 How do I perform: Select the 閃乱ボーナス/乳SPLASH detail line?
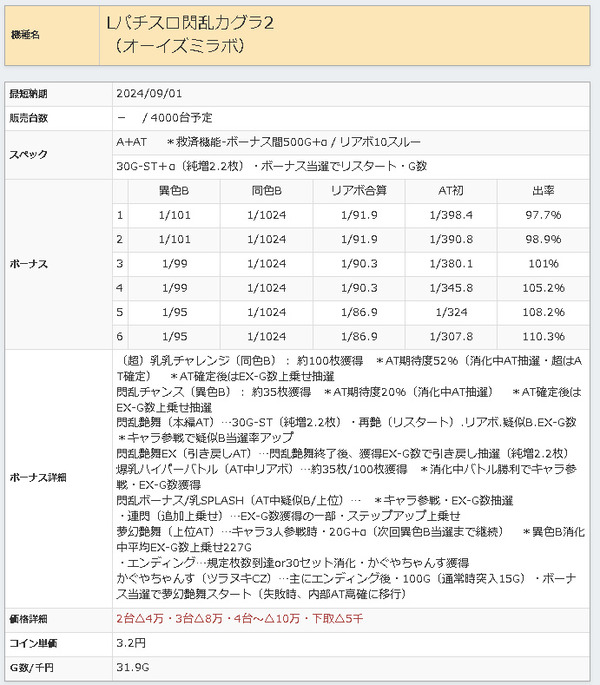pos(315,501)
